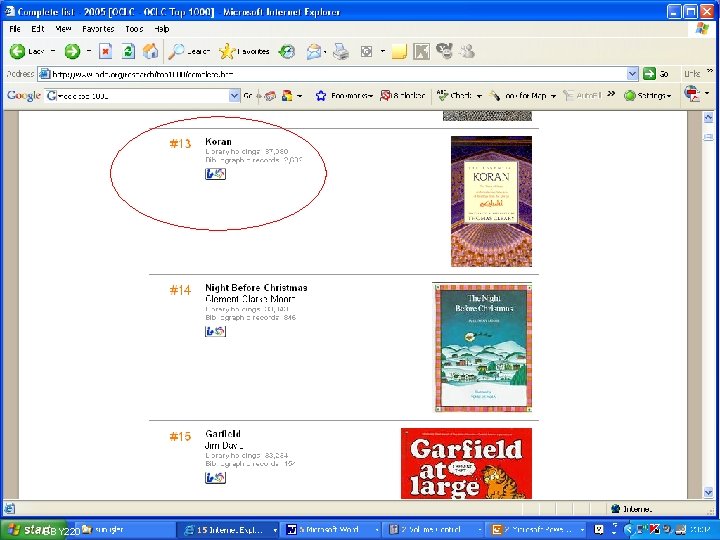Print the page with the printer icon
This screenshot has width=720, height=540.
click(x=341, y=51)
